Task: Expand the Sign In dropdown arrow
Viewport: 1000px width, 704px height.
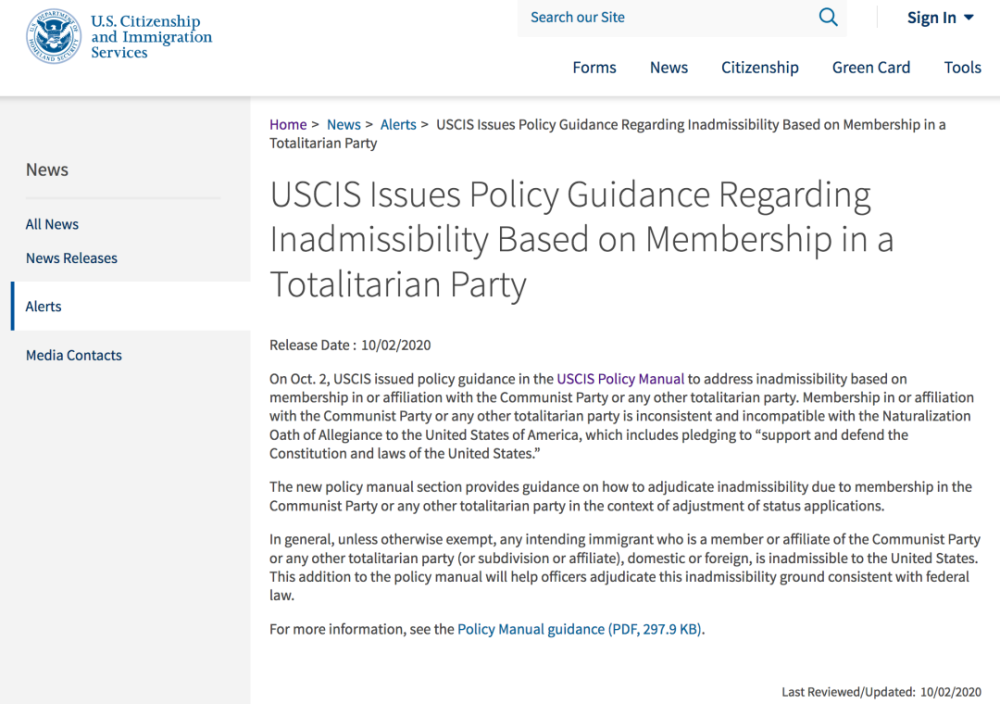Action: coord(968,17)
